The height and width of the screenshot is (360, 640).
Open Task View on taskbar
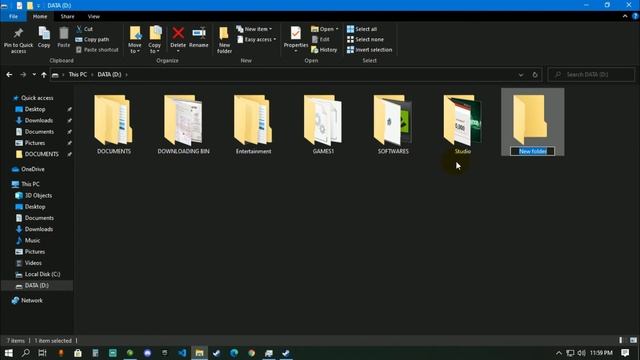click(42, 353)
